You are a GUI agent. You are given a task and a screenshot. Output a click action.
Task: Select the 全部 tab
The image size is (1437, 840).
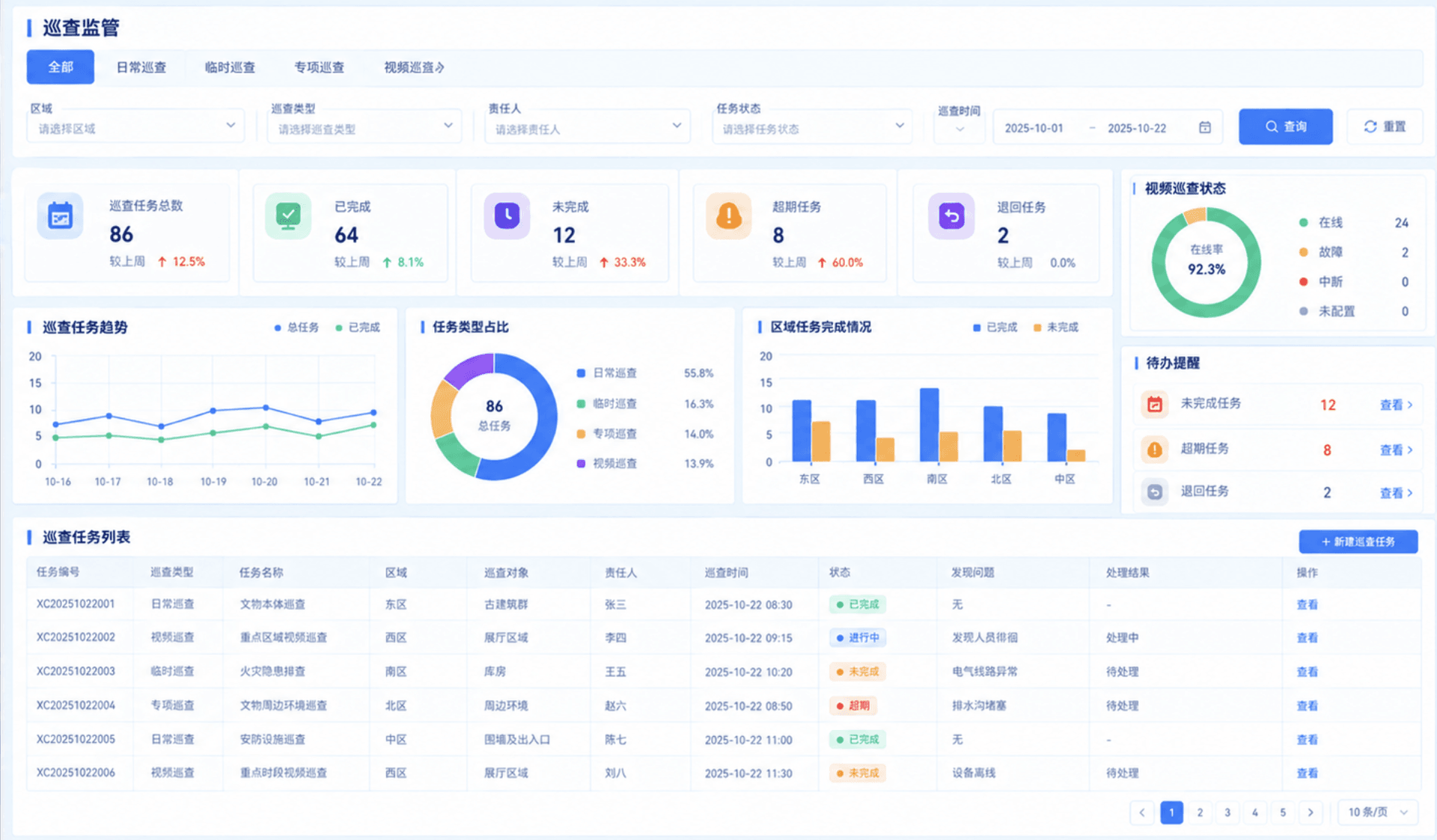(x=61, y=67)
